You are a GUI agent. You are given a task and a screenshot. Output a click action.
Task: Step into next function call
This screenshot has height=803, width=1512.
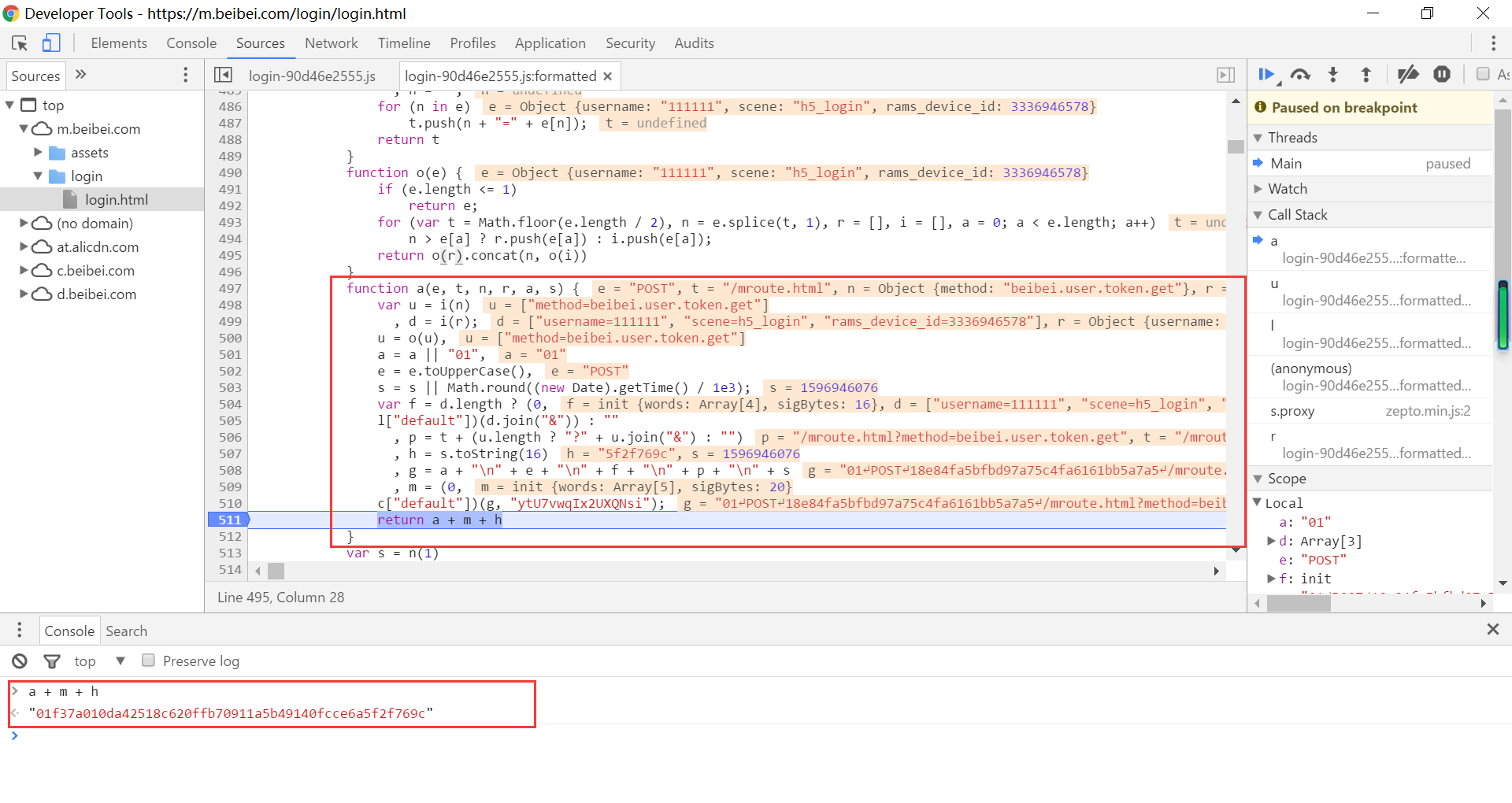coord(1333,75)
